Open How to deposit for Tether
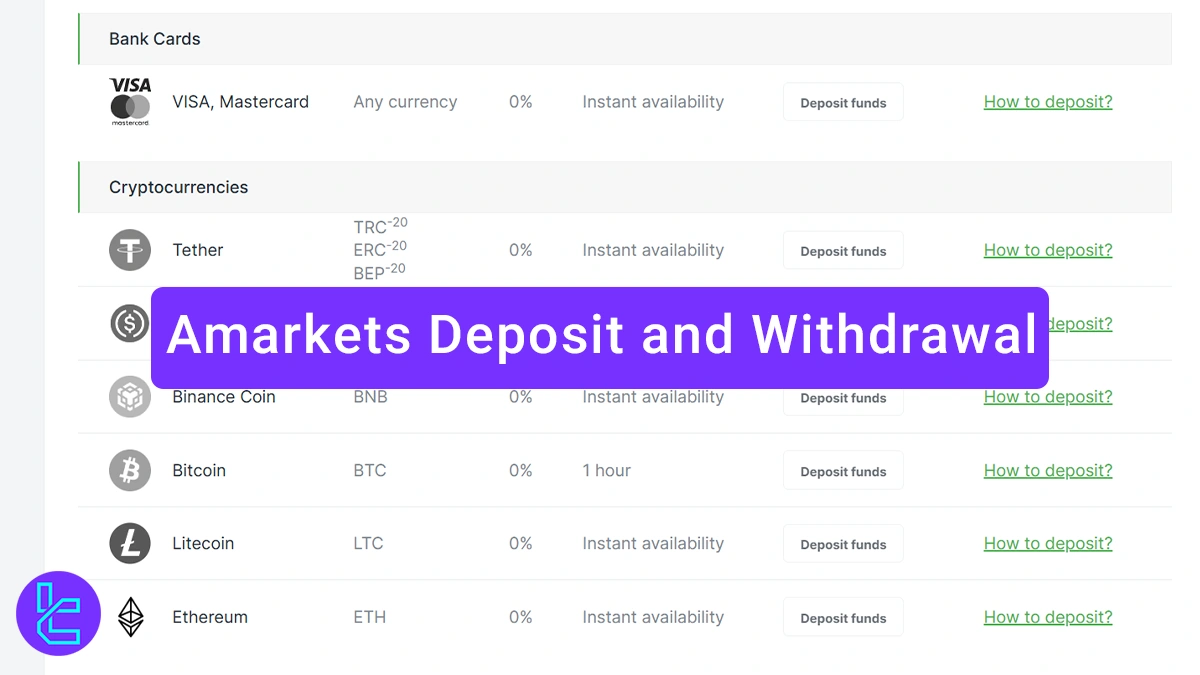The width and height of the screenshot is (1200, 675). 1048,250
